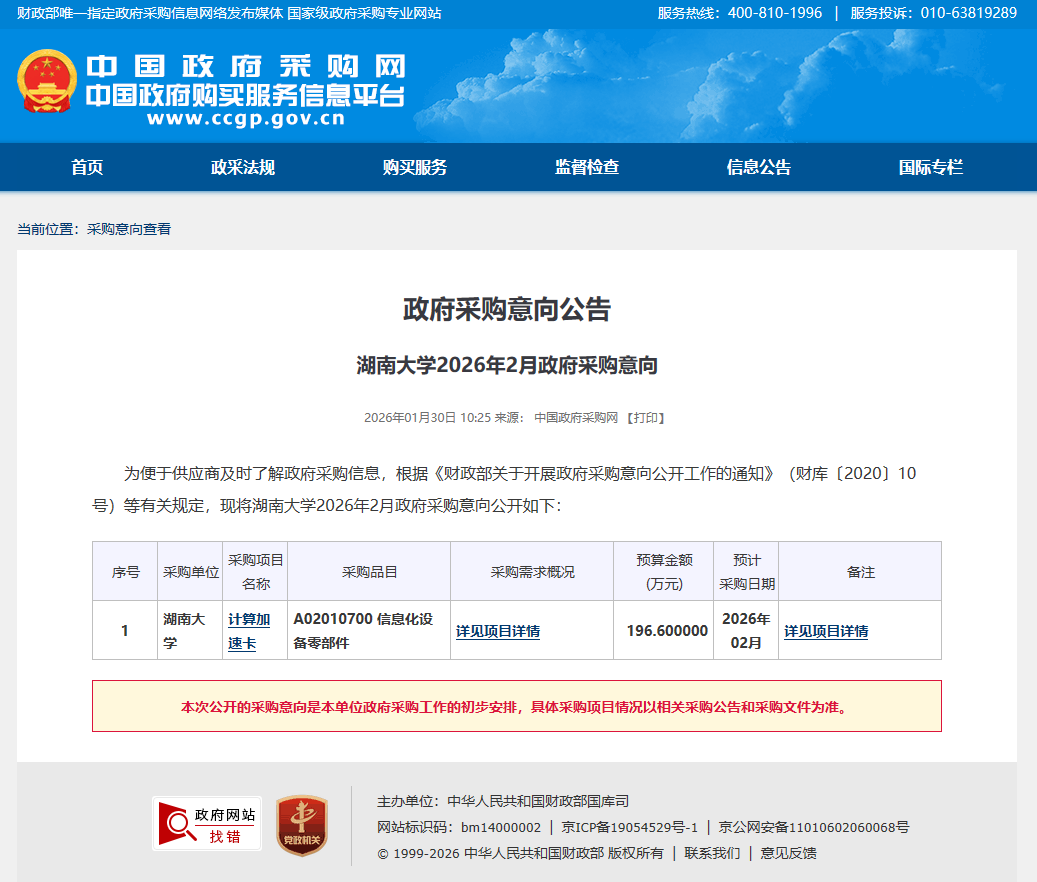Click the 采购需求概况 column header

[x=532, y=572]
